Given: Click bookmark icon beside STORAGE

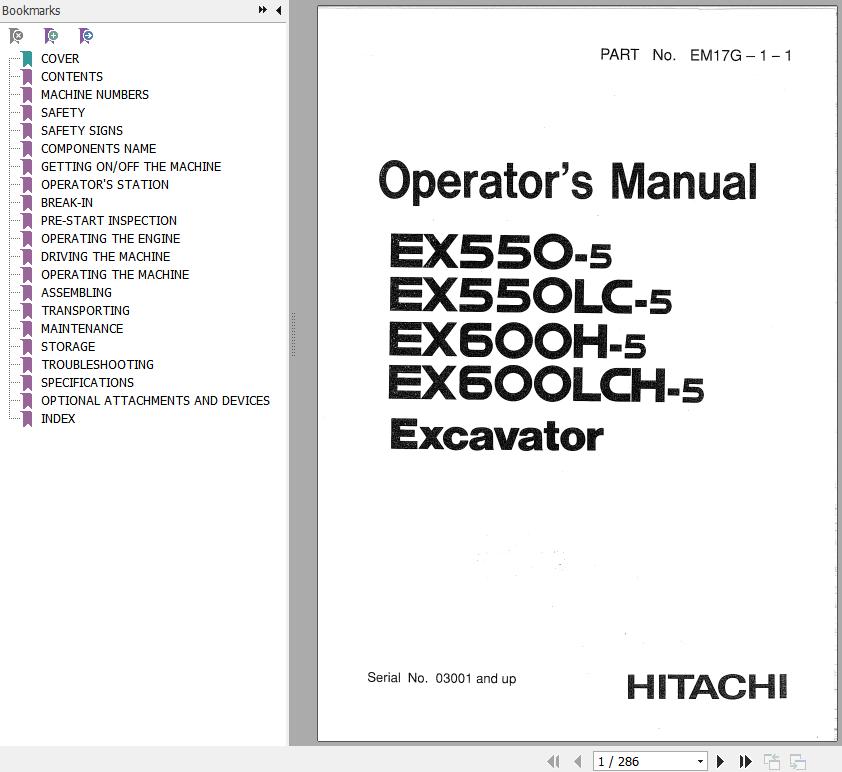Looking at the screenshot, I should [27, 346].
